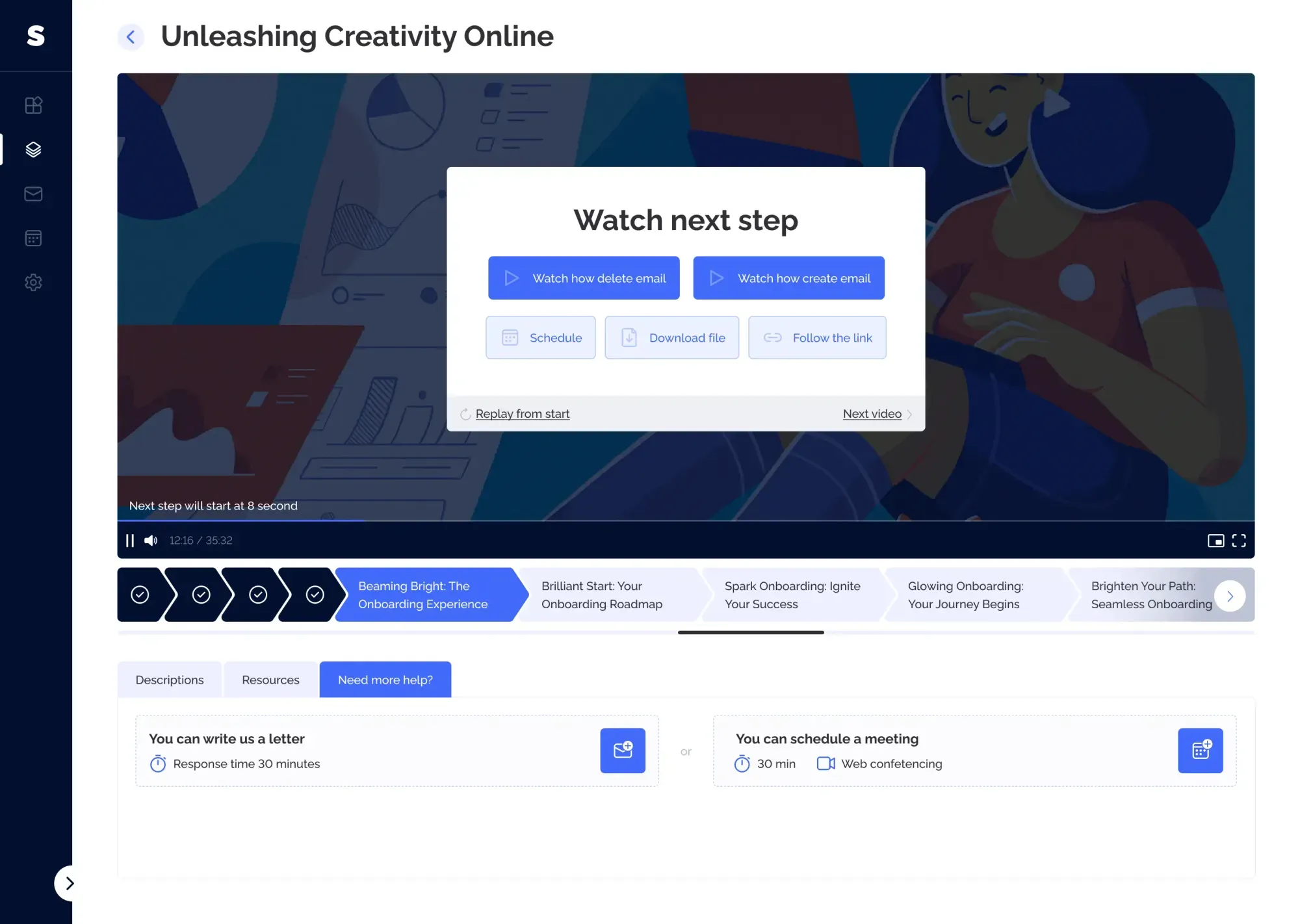Expand the next video steps with the chevron
1300x924 pixels.
coord(1229,595)
